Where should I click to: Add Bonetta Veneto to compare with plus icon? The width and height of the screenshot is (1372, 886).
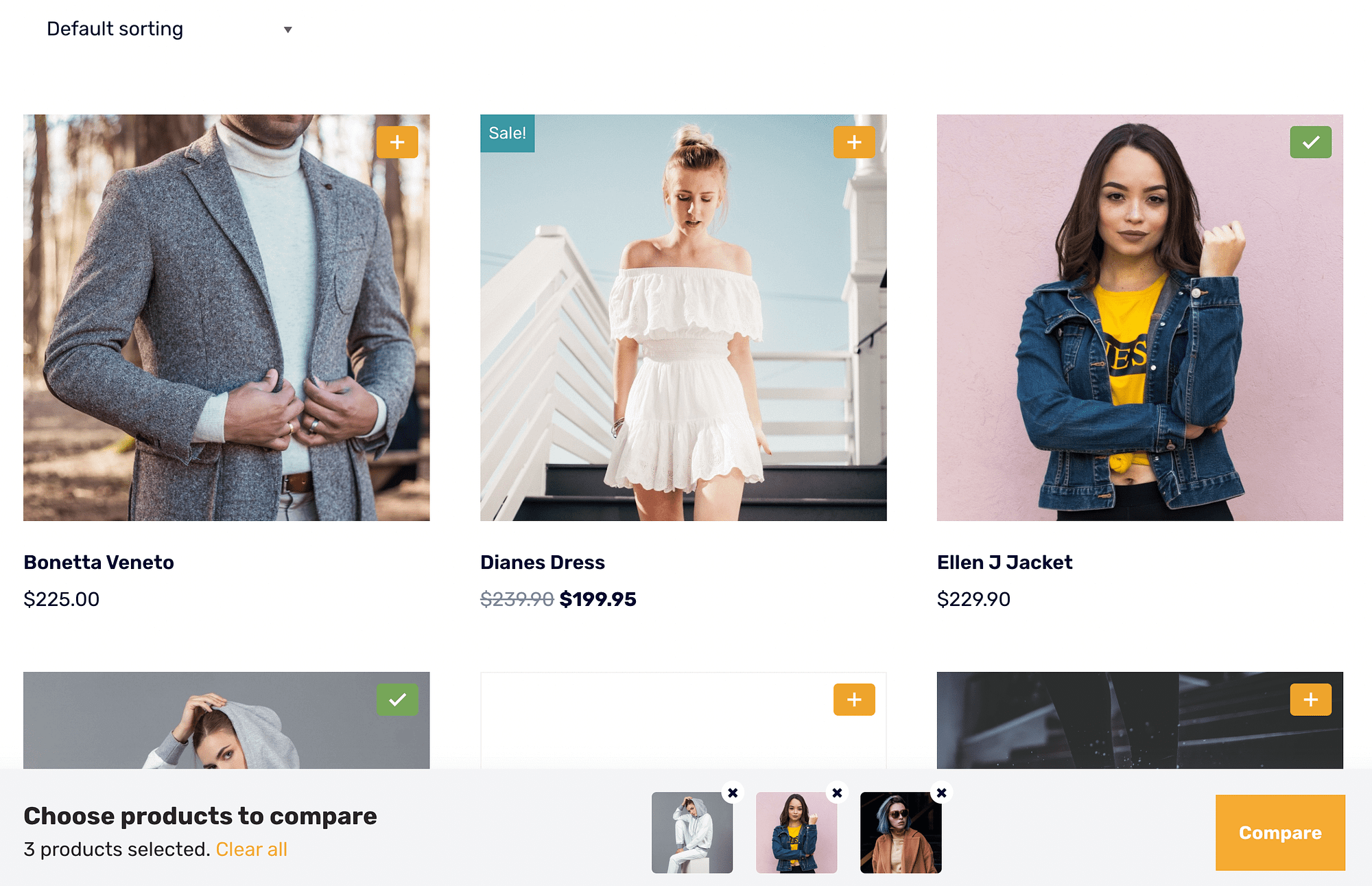click(x=397, y=142)
